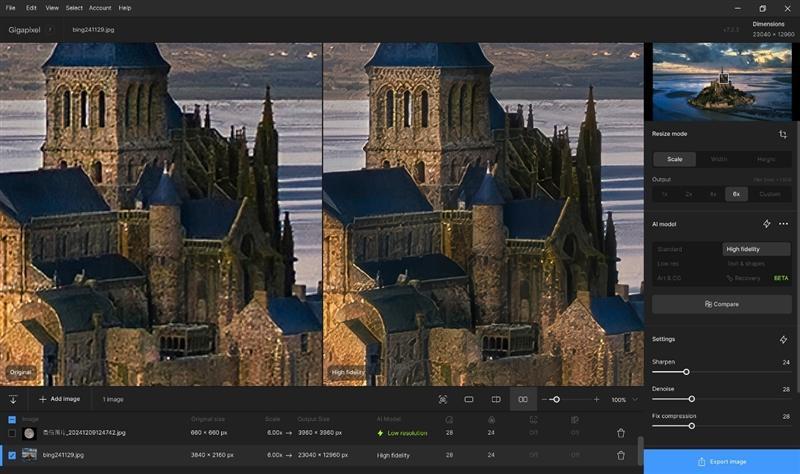Image resolution: width=800 pixels, height=474 pixels.
Task: Click the zoom-to-fit icon
Action: click(x=442, y=399)
